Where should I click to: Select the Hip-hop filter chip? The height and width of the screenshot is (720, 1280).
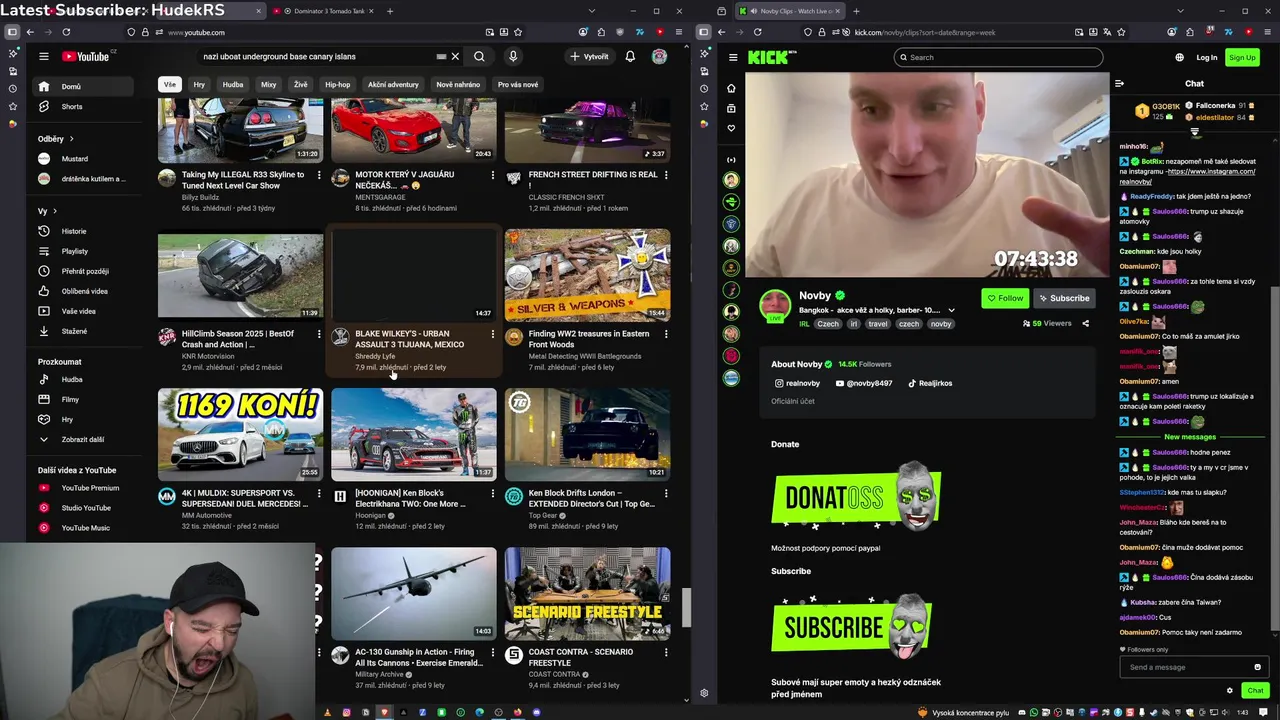338,85
